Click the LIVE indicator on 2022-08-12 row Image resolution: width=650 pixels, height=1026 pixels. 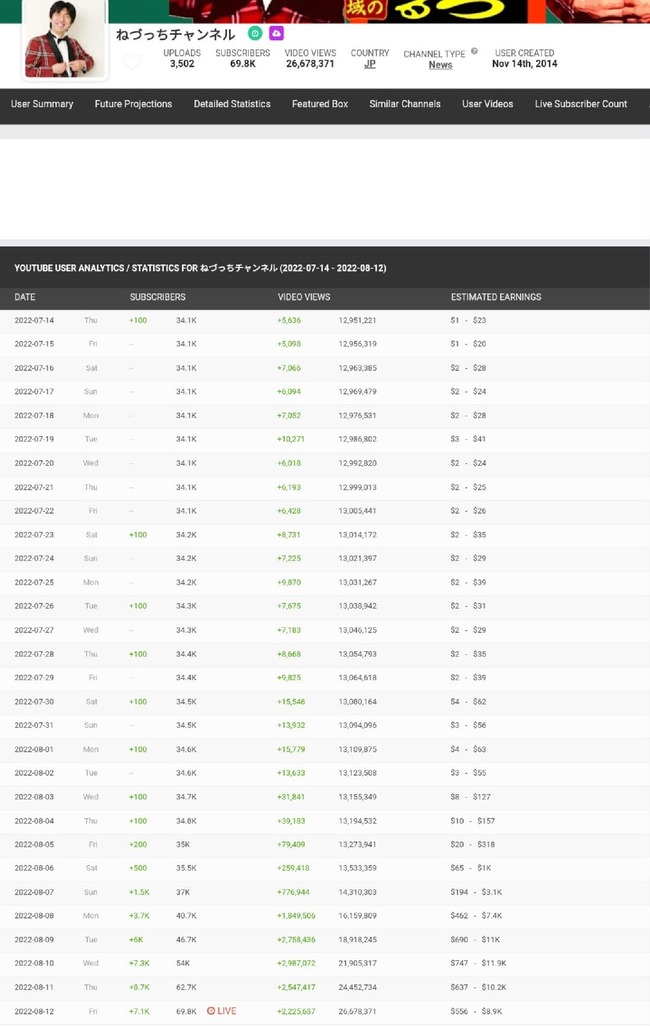[x=222, y=1011]
